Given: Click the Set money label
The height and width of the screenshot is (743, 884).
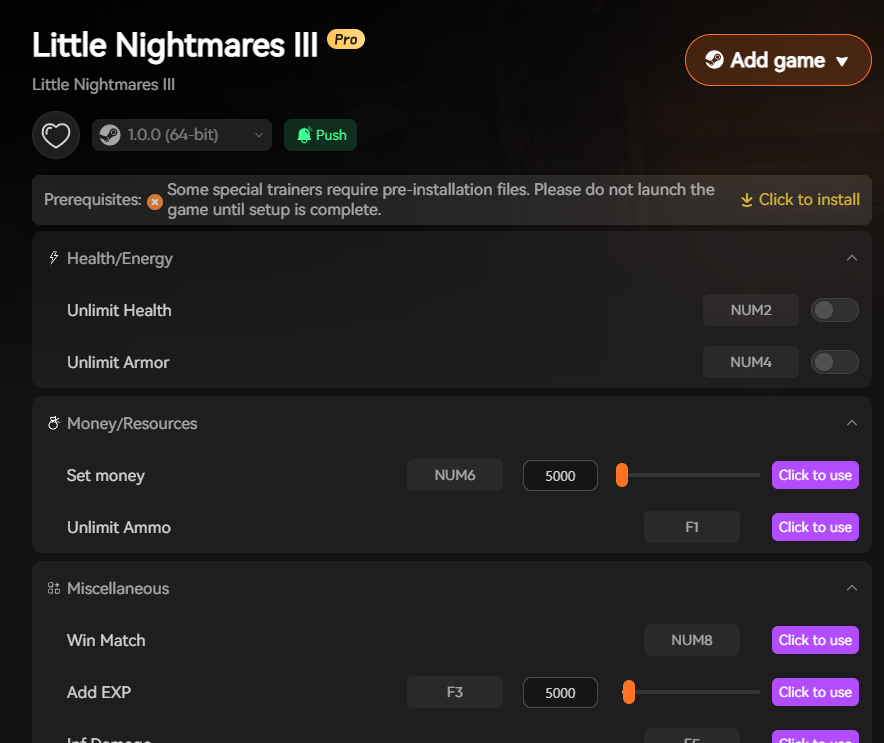Looking at the screenshot, I should 105,476.
